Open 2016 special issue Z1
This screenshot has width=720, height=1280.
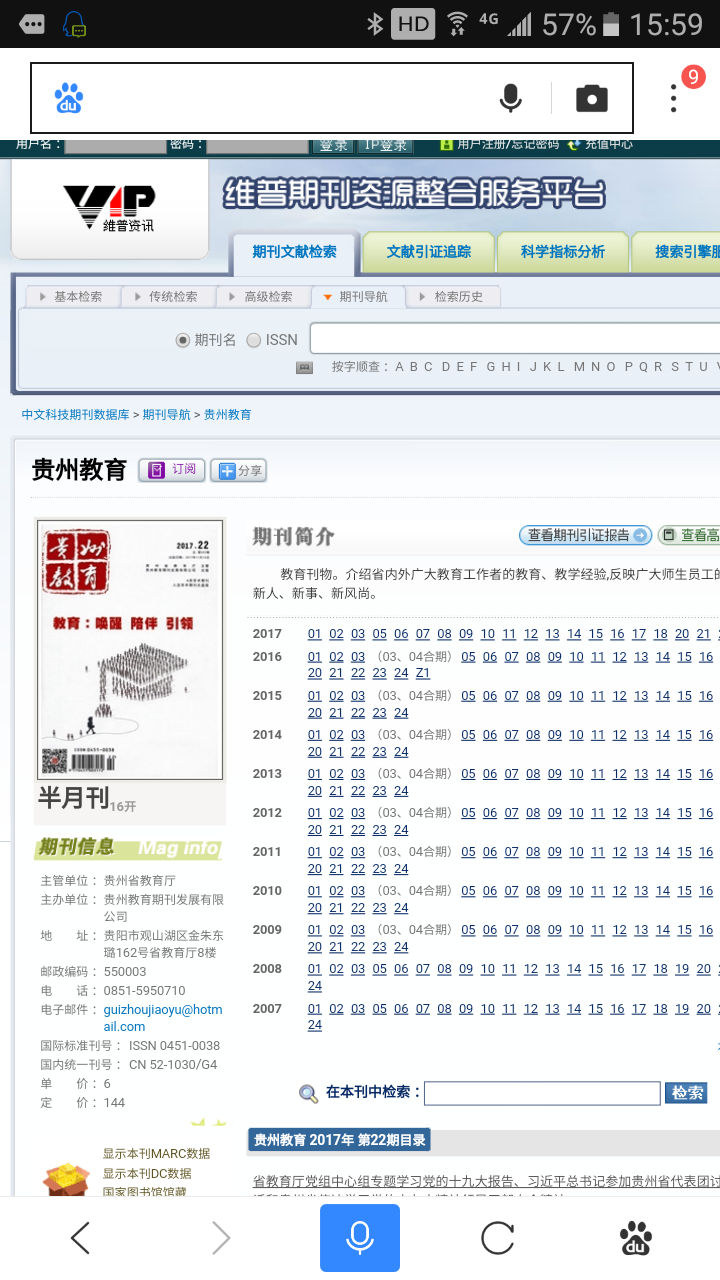pos(423,673)
